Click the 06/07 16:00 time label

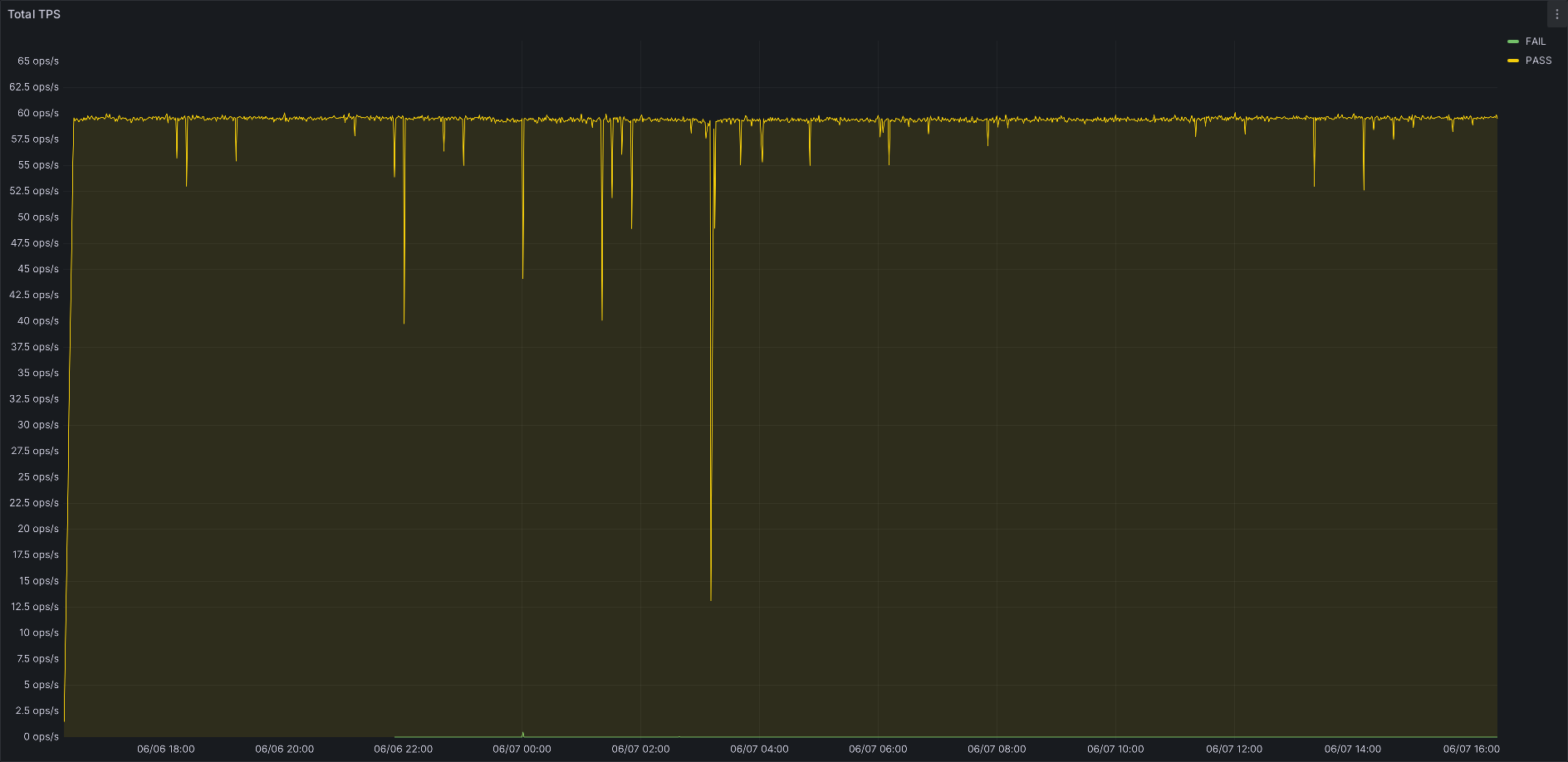(x=1472, y=749)
